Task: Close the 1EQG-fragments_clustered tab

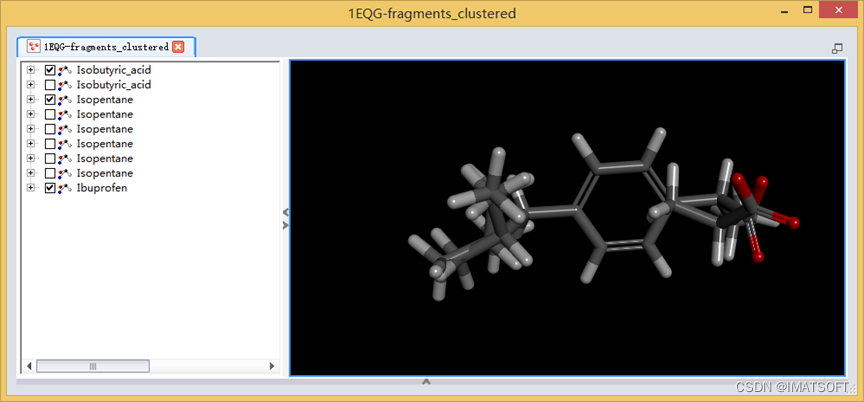Action: click(x=178, y=47)
